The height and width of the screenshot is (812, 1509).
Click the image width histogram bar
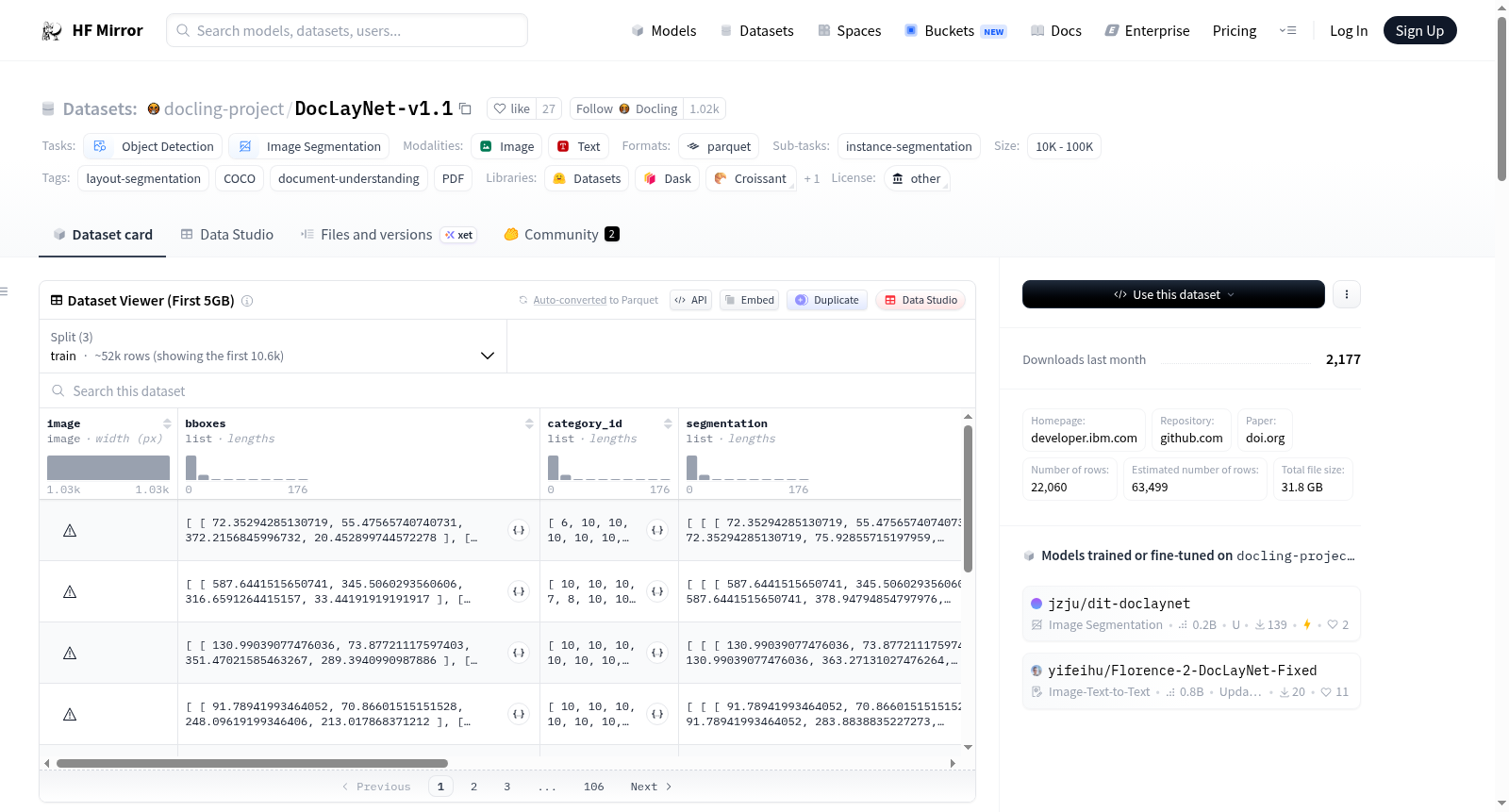click(x=108, y=468)
